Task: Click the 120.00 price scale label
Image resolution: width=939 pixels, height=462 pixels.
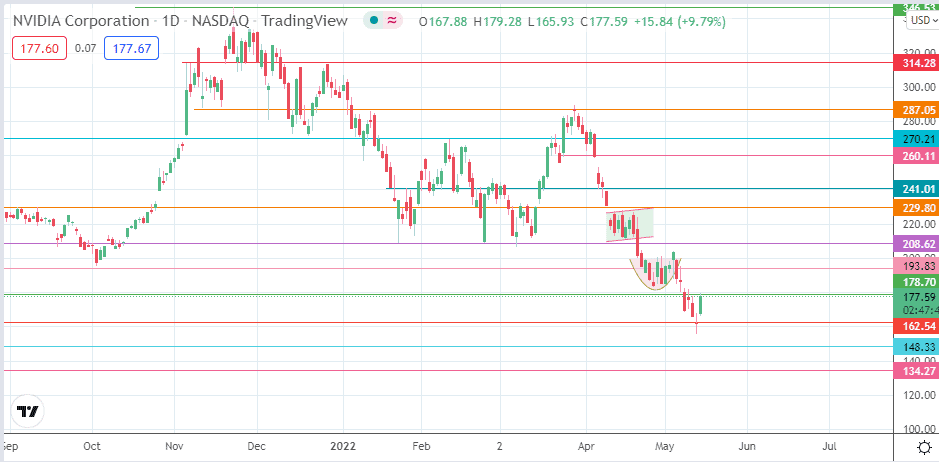Action: (x=919, y=394)
